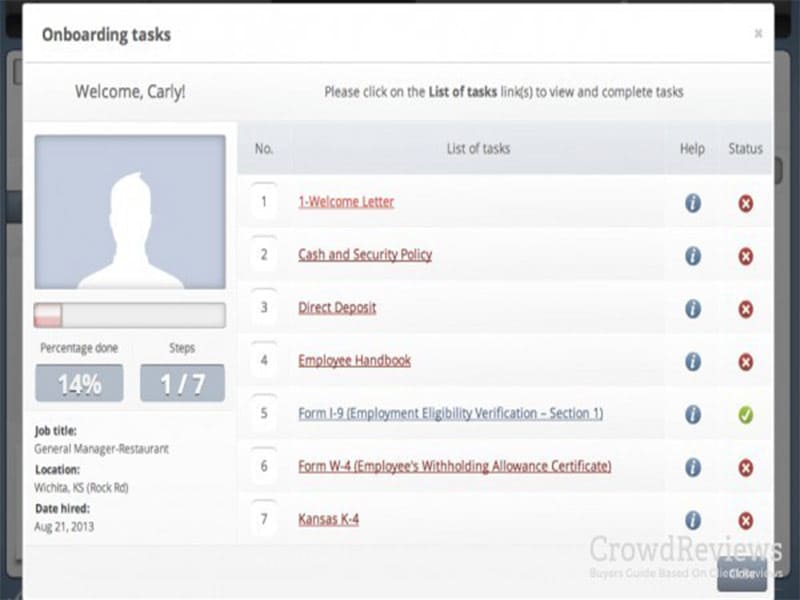Open the 1-Welcome Letter task
The height and width of the screenshot is (600, 800).
click(346, 202)
